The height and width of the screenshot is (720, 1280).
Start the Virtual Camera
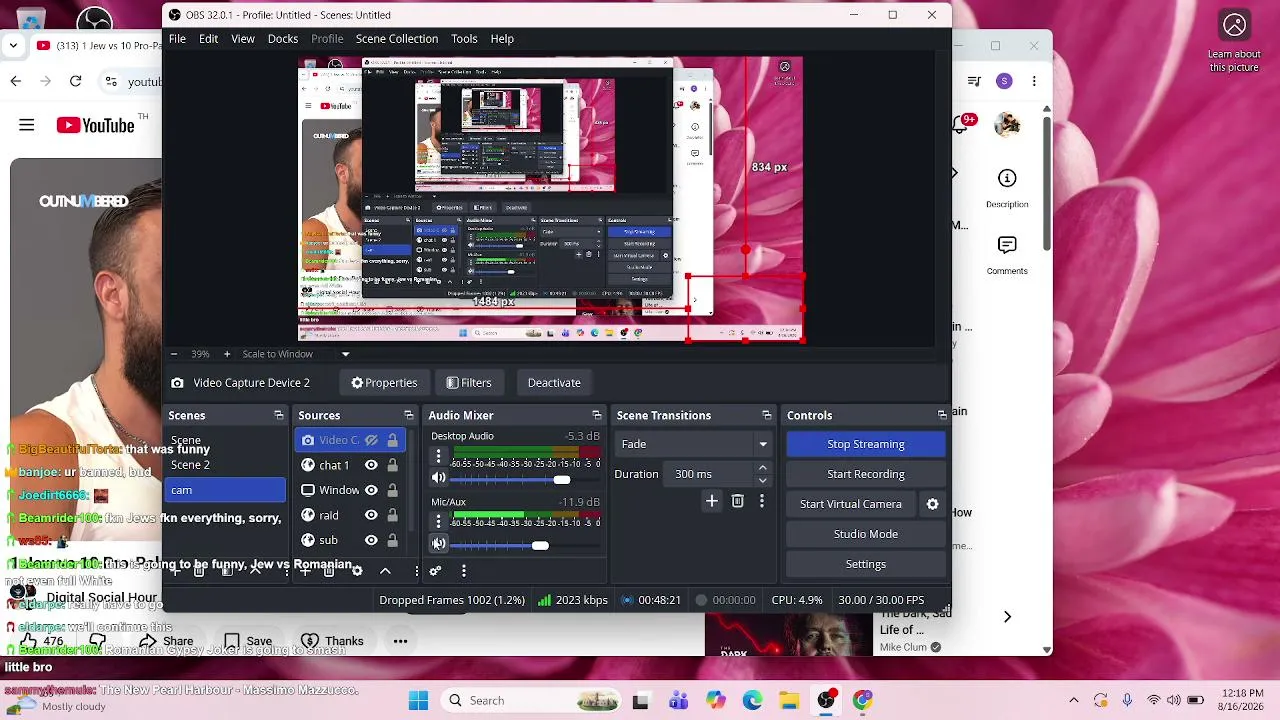click(851, 504)
